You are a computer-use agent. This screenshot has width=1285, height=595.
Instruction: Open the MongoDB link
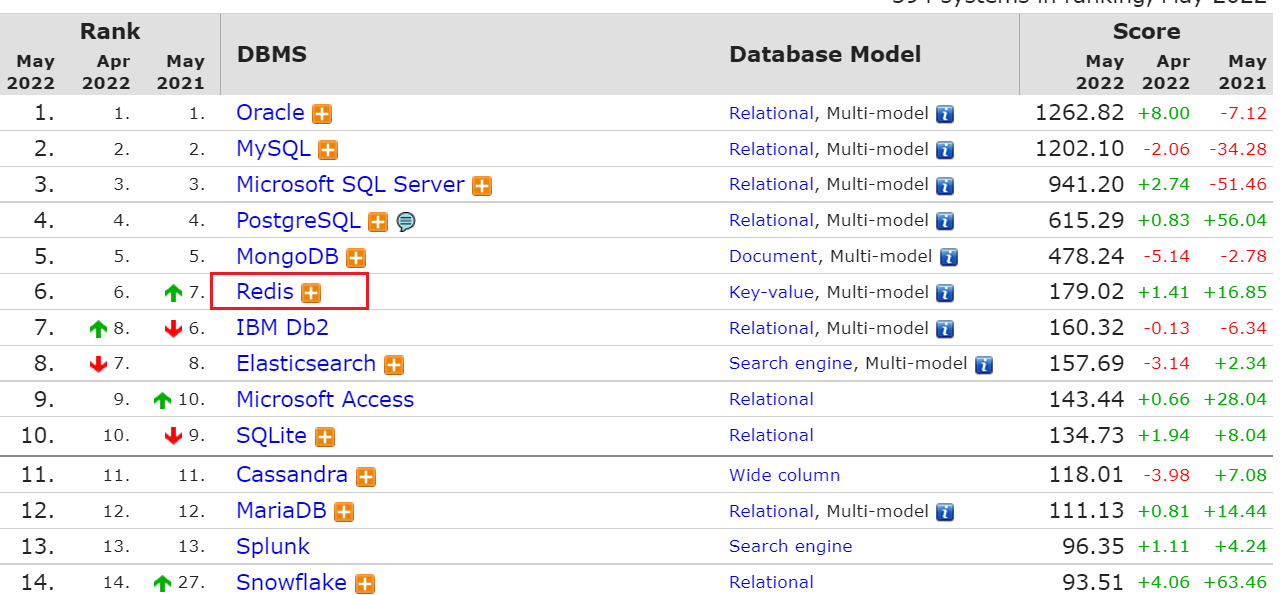click(287, 256)
